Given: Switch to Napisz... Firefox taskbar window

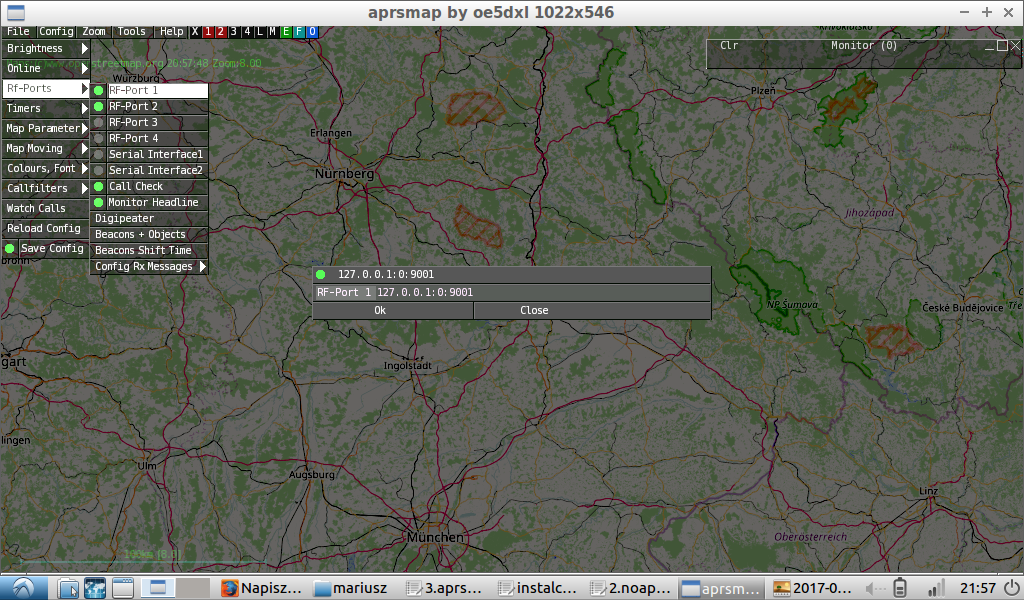Looking at the screenshot, I should point(262,588).
